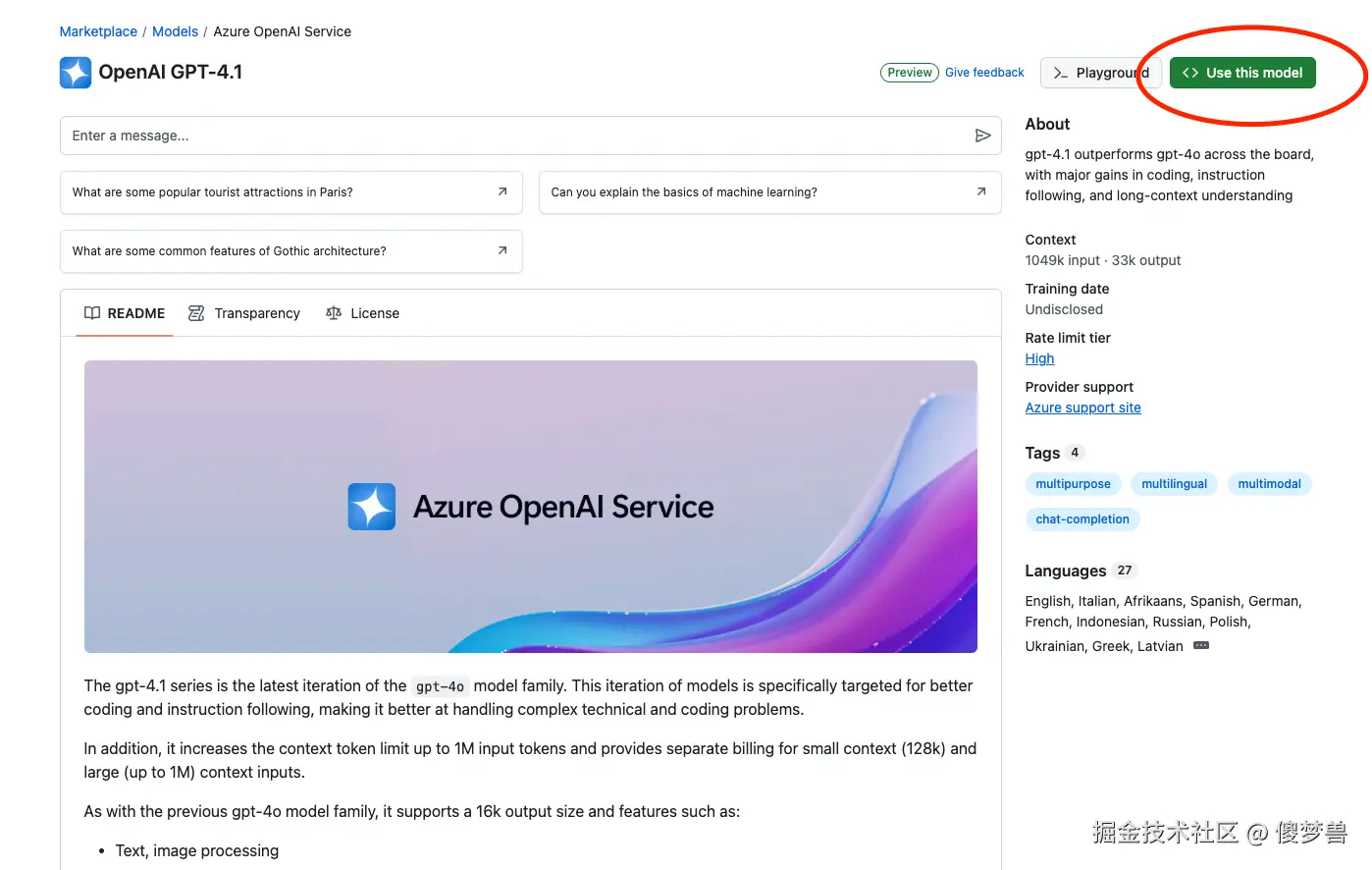
Task: Click the Languages count badge 27
Action: coord(1125,571)
